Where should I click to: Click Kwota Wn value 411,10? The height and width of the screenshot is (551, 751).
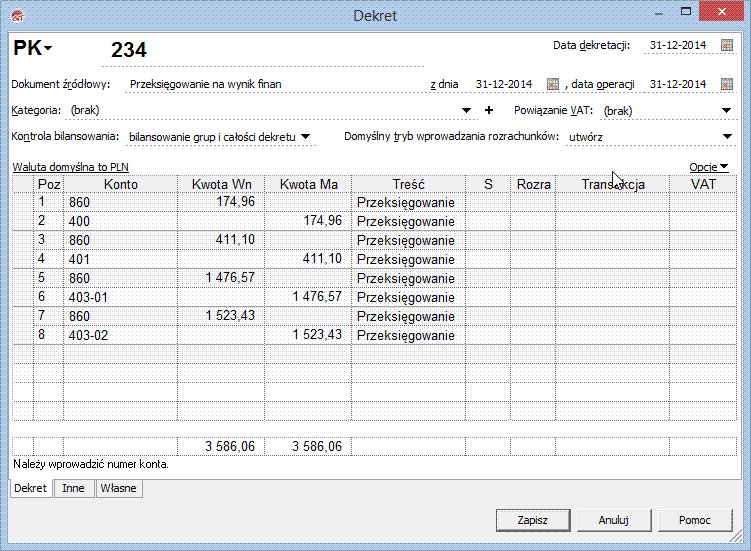(235, 239)
